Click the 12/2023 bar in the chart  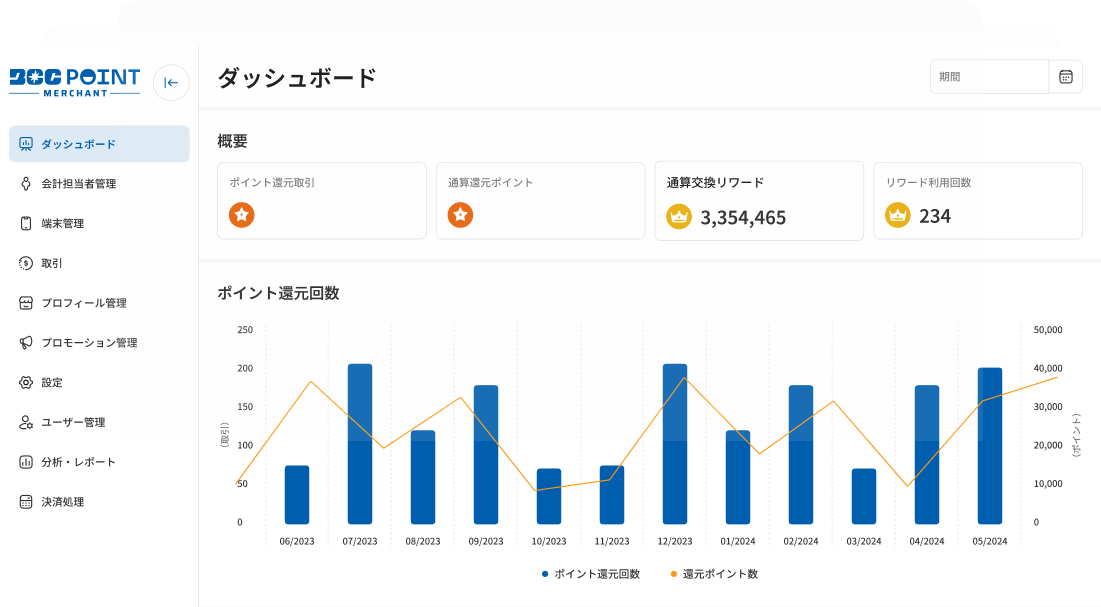675,444
